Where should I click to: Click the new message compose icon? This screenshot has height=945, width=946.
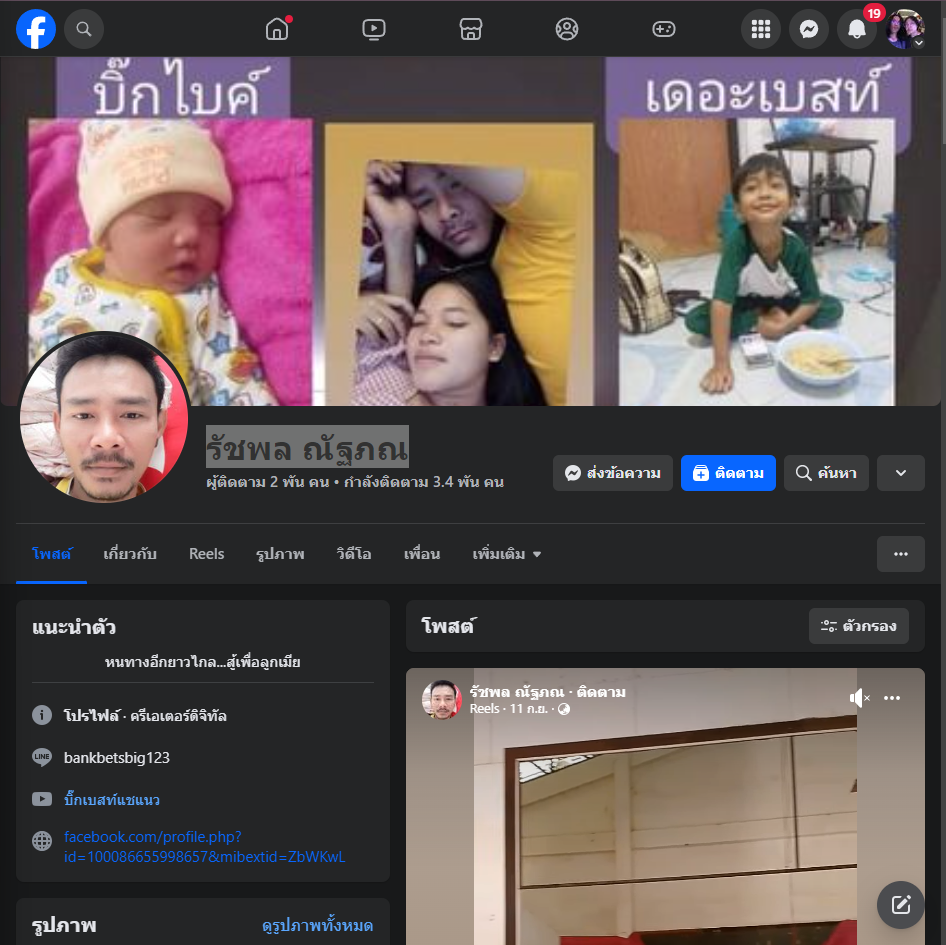901,905
